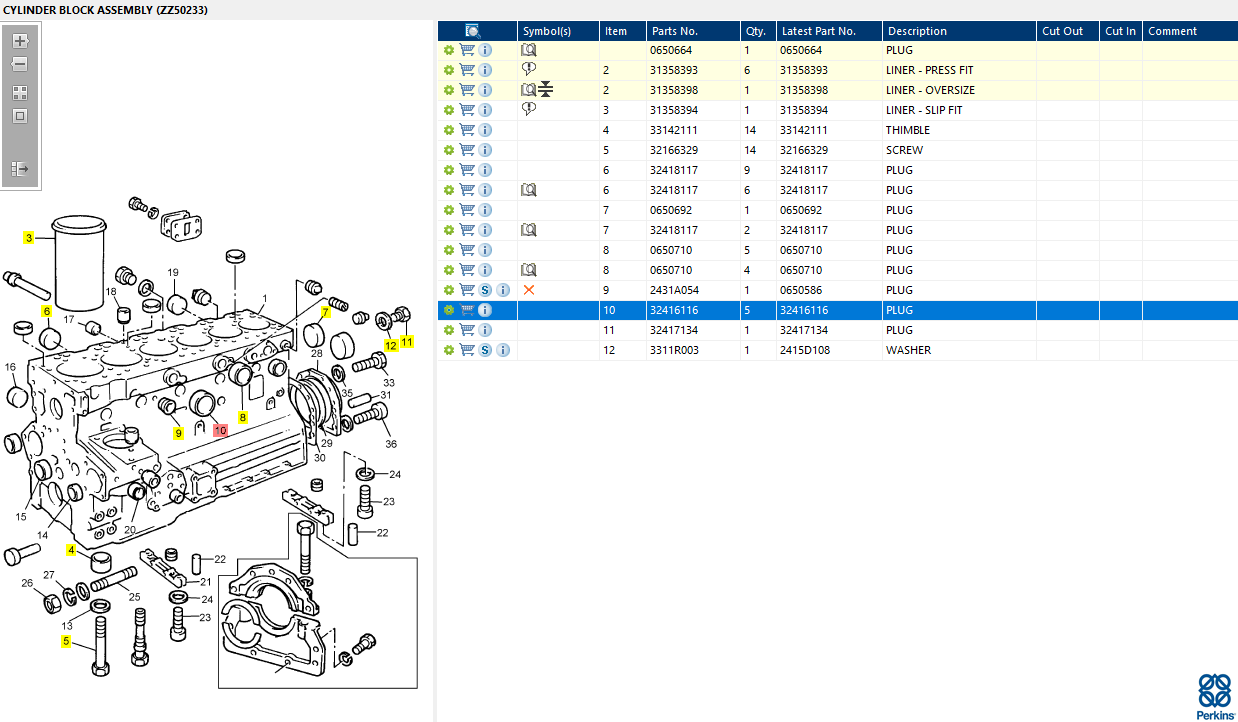Screen dimensions: 1238x722
Task: Select yellow callout 7 on the diagram
Action: click(325, 312)
